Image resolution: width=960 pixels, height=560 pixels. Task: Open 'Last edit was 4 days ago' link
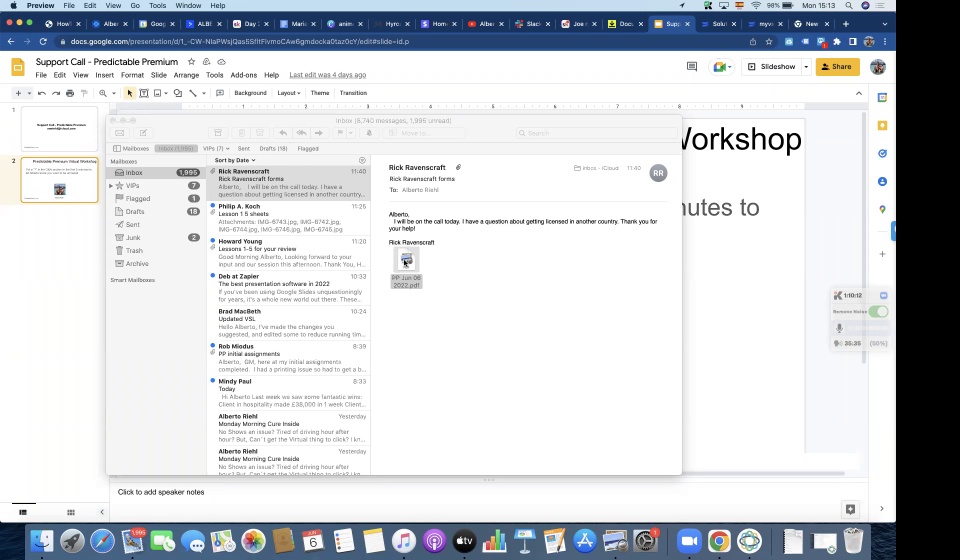pos(328,75)
